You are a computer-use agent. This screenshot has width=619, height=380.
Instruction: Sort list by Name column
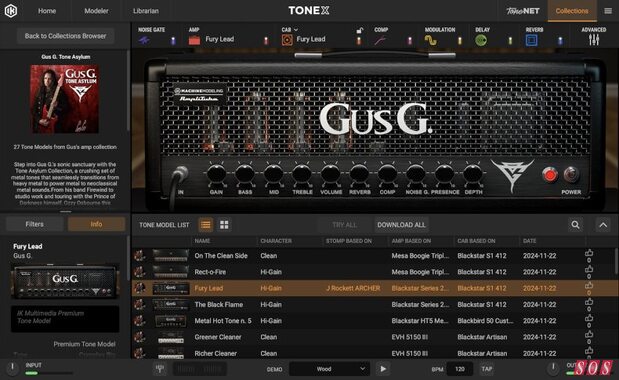[202, 241]
